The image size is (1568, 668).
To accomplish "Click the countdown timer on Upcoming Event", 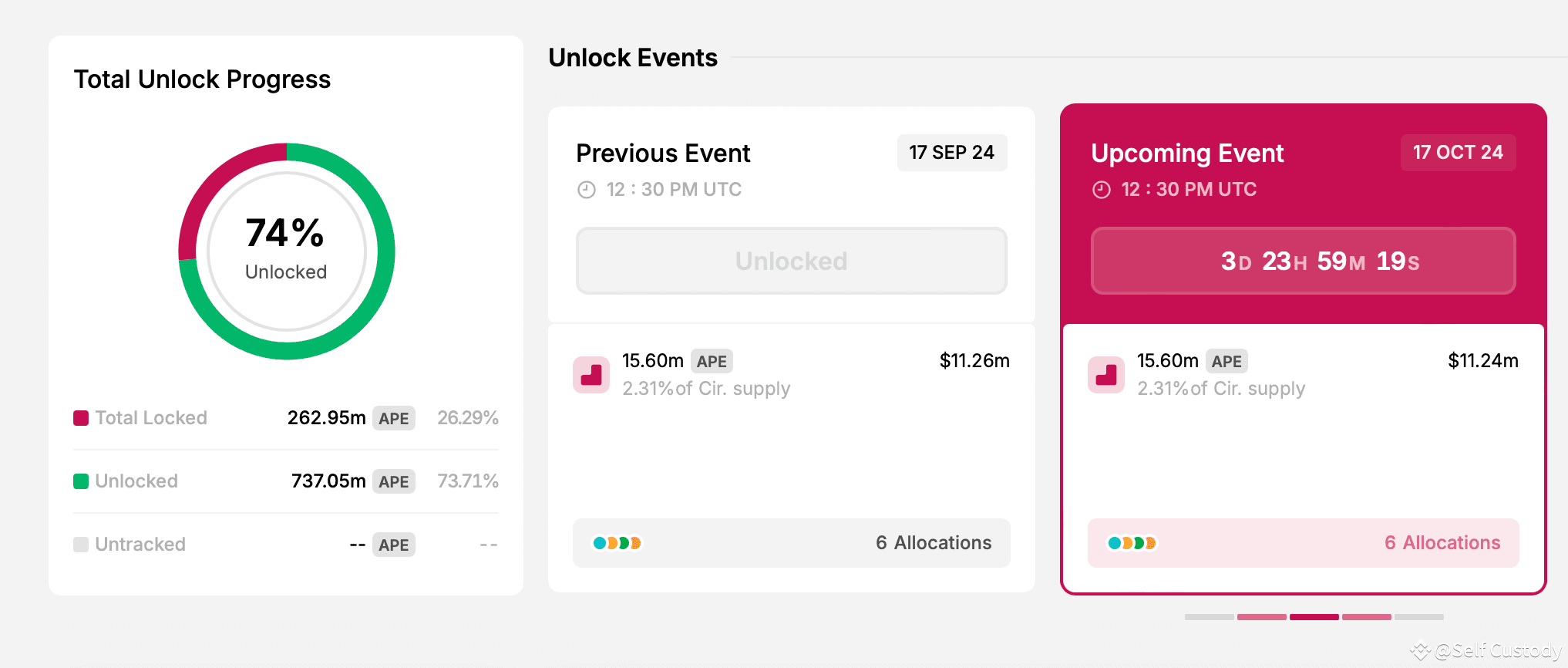I will tap(1302, 261).
